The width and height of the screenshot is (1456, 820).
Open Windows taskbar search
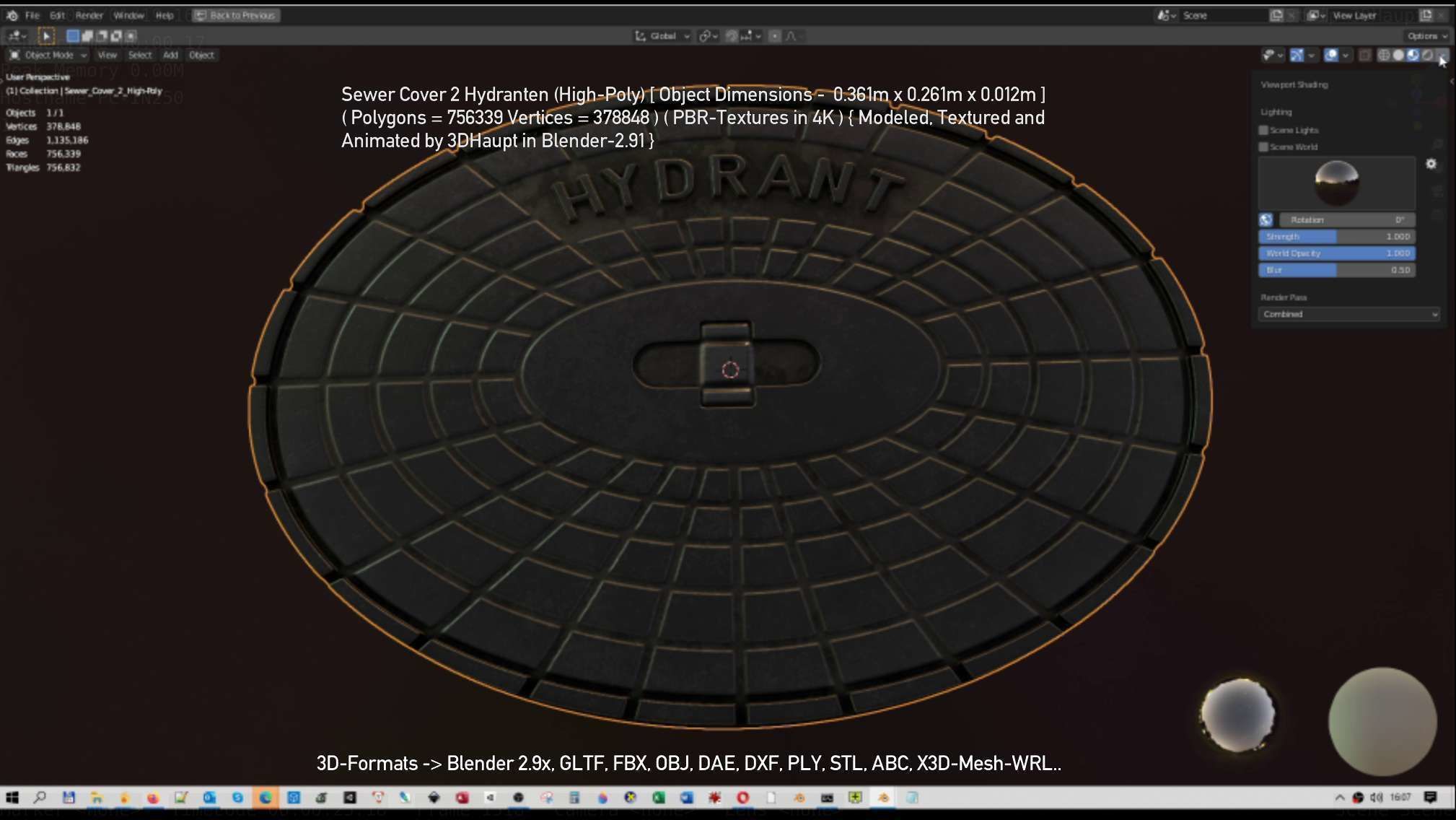[40, 798]
